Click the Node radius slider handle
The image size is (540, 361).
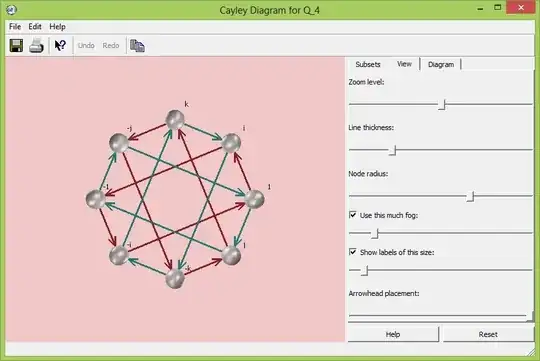[x=471, y=196]
